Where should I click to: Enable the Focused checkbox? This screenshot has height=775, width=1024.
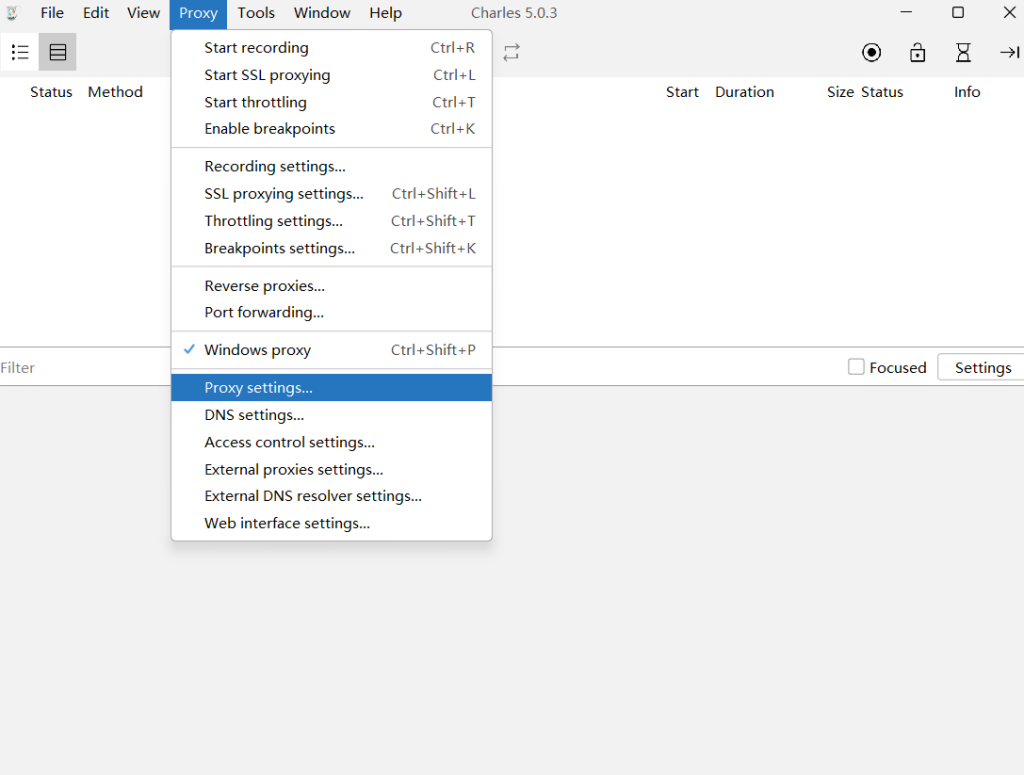point(856,367)
